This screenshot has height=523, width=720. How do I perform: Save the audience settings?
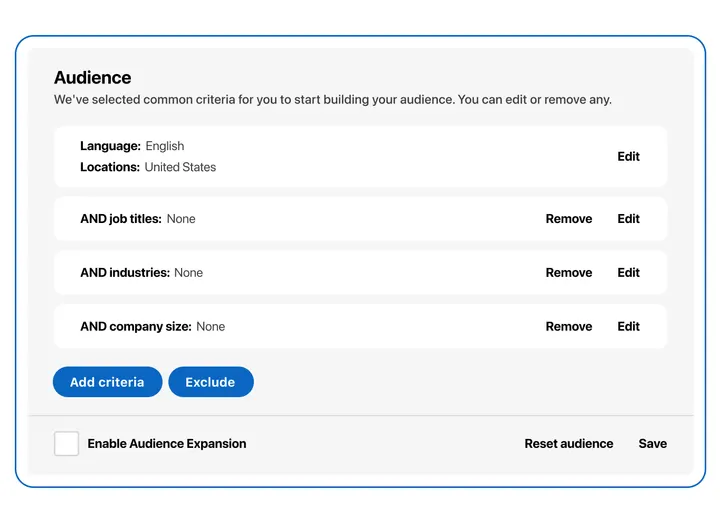(652, 444)
